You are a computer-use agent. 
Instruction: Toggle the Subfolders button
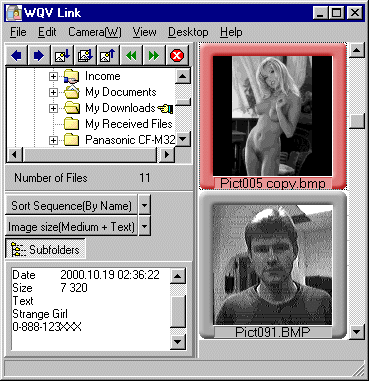tap(46, 249)
